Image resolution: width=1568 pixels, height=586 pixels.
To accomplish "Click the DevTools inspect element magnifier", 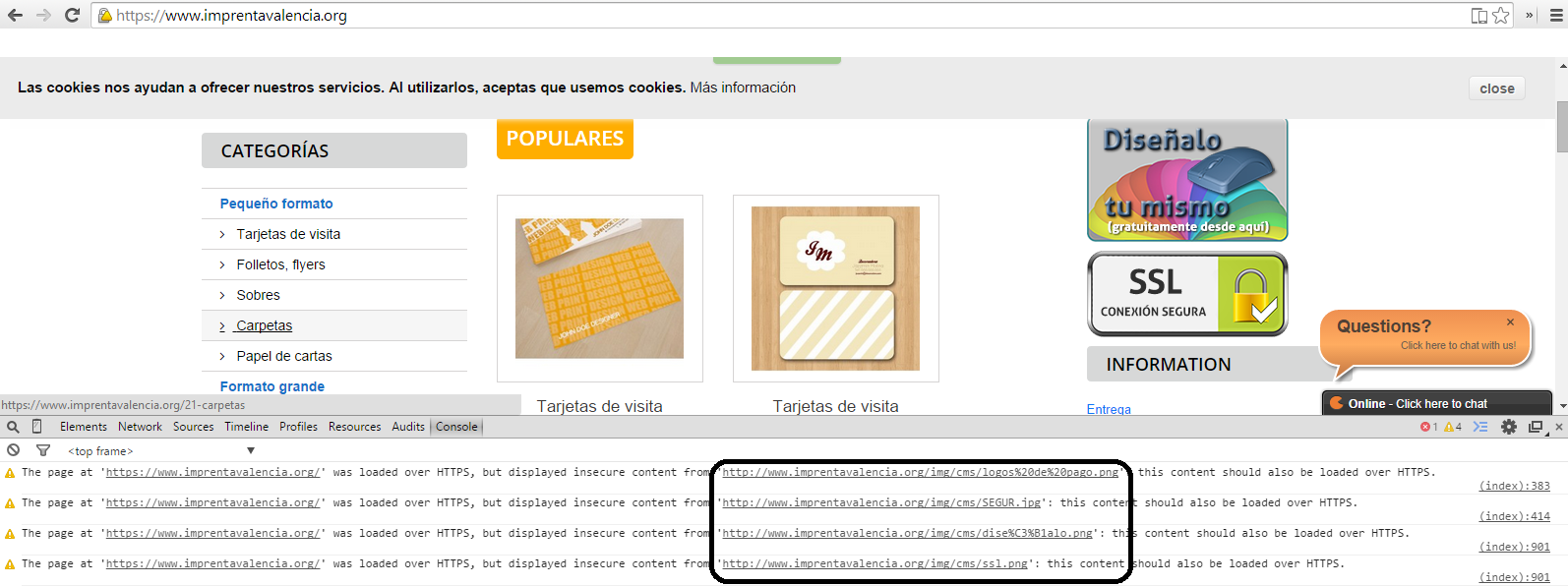I will coord(13,427).
